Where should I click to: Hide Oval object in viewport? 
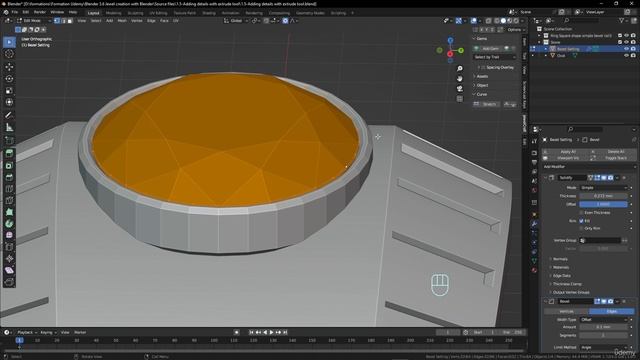click(626, 56)
